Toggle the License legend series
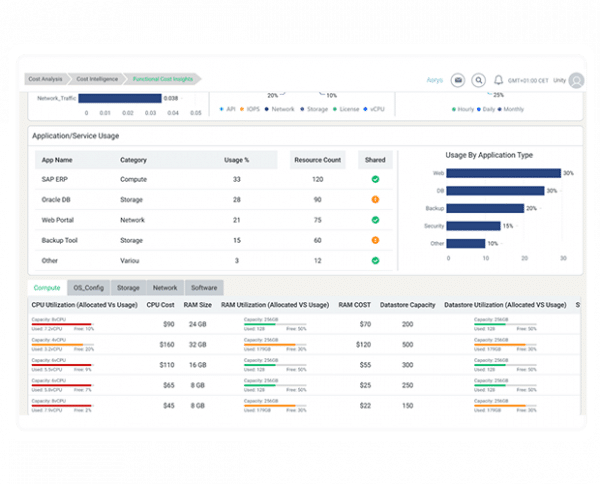 346,109
